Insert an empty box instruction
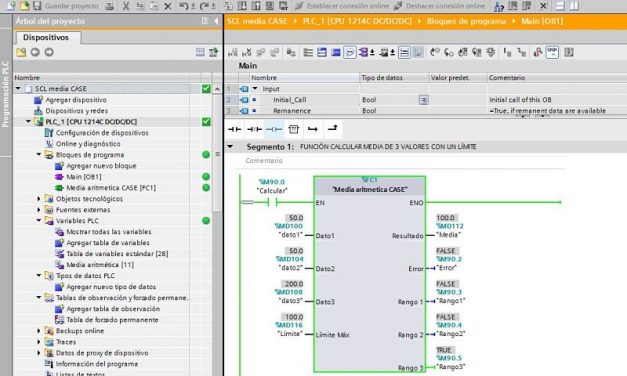Viewport: 627px width, 376px height. (294, 129)
